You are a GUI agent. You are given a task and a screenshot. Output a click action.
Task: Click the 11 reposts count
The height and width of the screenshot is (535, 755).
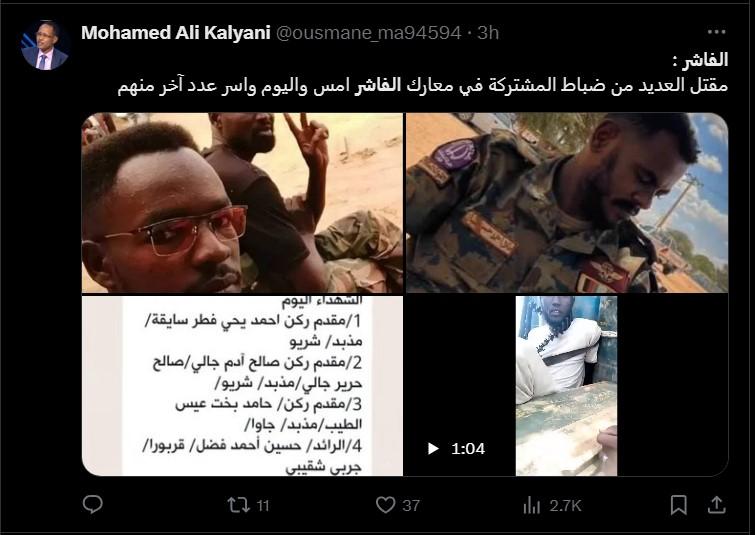pos(262,506)
